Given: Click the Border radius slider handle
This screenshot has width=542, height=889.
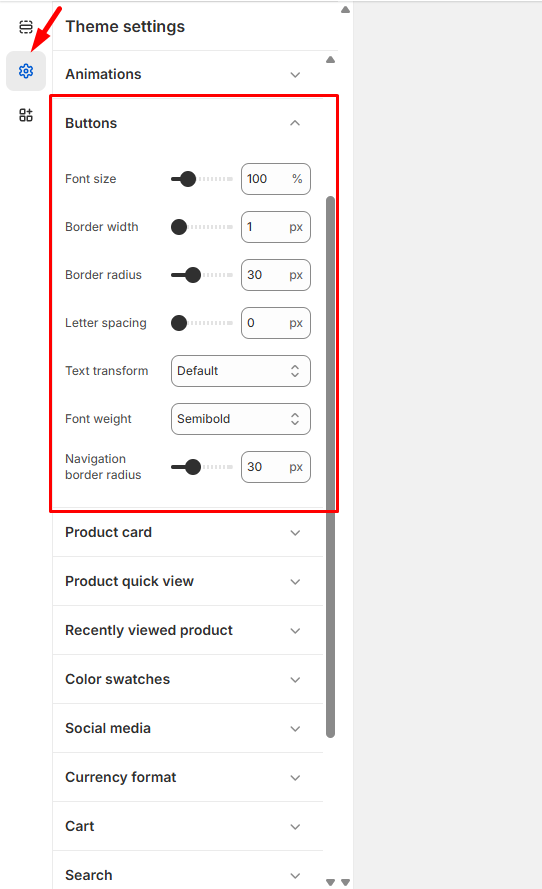Looking at the screenshot, I should click(x=193, y=275).
